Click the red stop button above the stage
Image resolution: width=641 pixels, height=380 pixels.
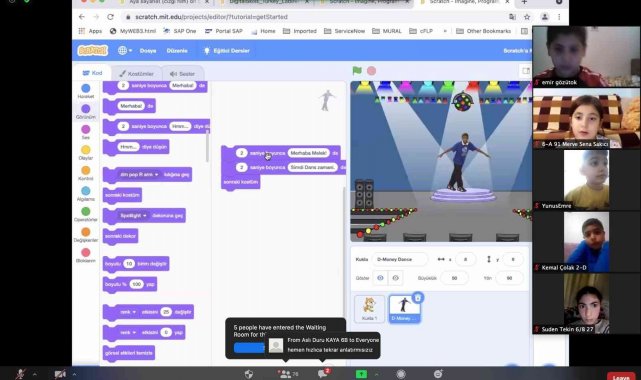(371, 71)
